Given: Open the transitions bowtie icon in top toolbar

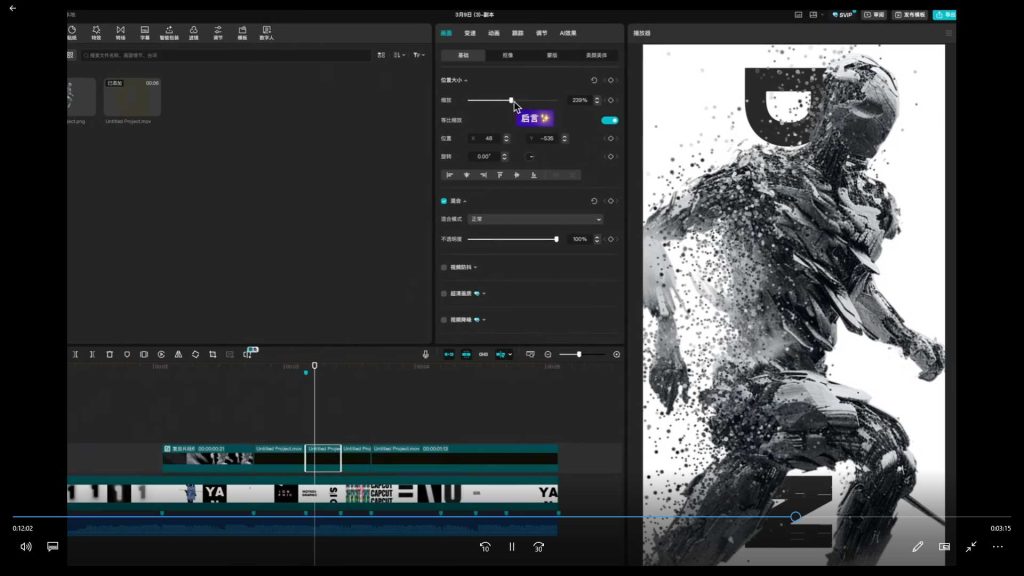Looking at the screenshot, I should click(x=120, y=33).
